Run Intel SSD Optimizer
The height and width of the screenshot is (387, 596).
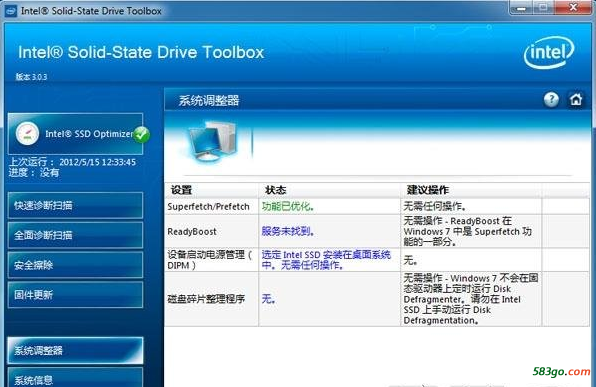coord(75,134)
